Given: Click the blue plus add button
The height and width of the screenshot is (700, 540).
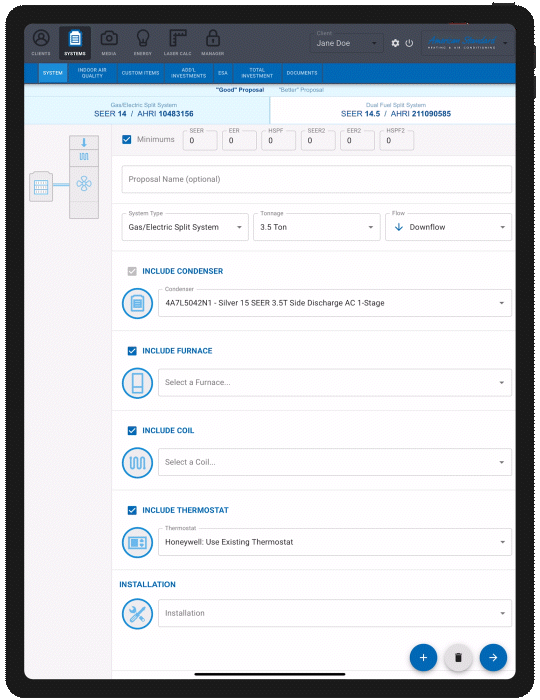Looking at the screenshot, I should (x=423, y=657).
